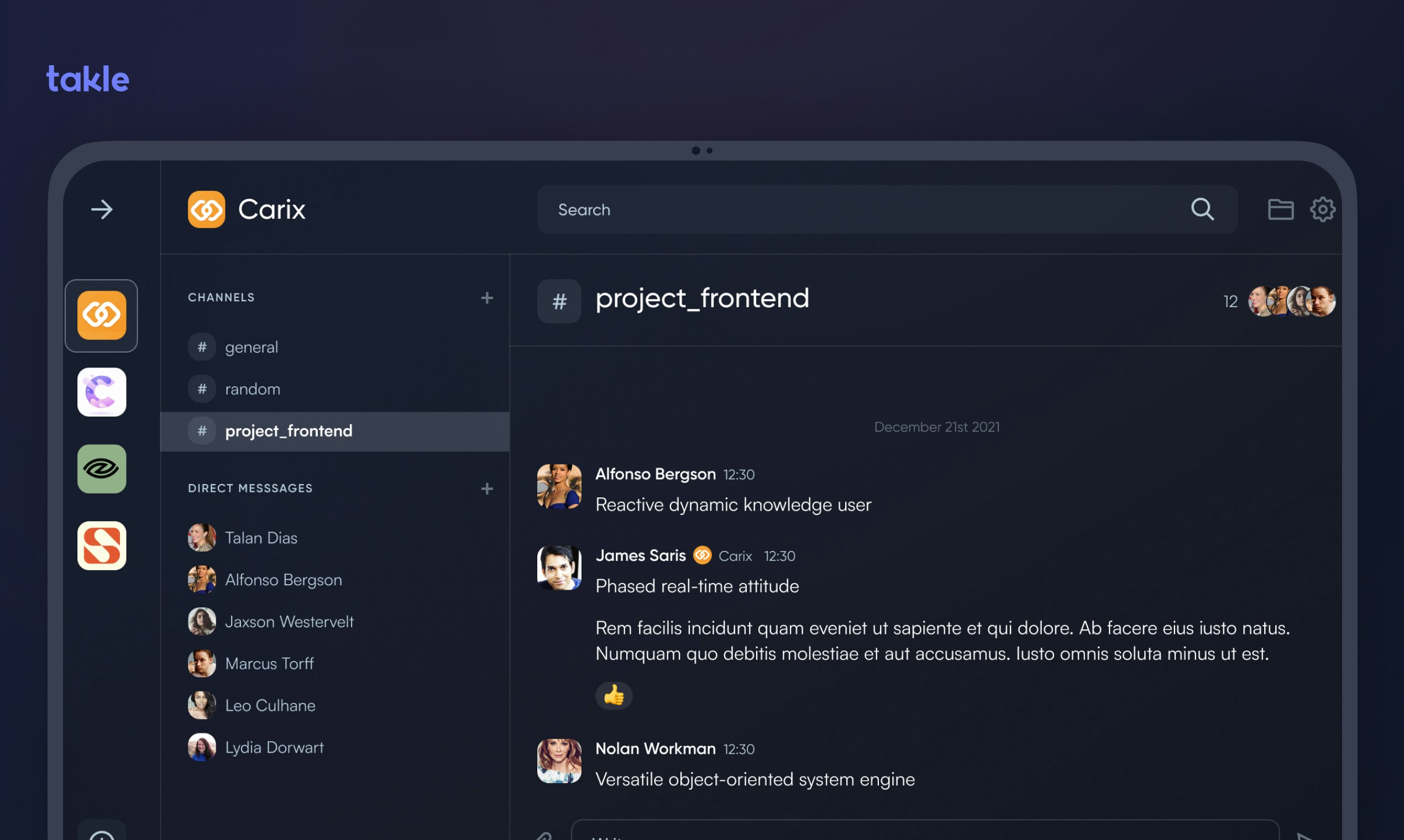Open the red S workspace icon
Image resolution: width=1404 pixels, height=840 pixels.
(x=102, y=545)
